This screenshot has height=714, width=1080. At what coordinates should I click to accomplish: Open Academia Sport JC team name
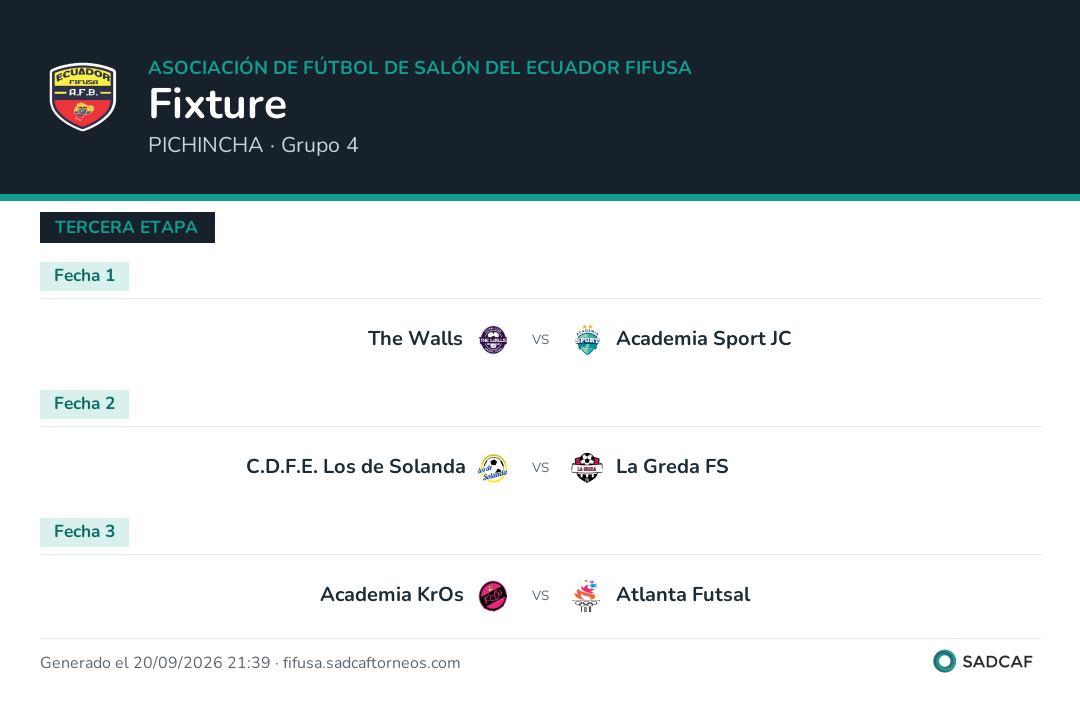[x=703, y=339]
